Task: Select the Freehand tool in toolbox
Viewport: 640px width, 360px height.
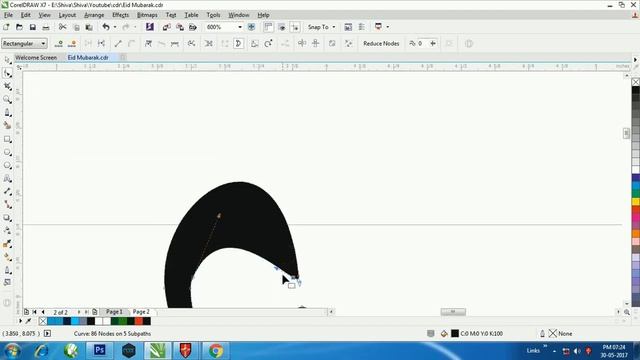Action: click(x=7, y=113)
